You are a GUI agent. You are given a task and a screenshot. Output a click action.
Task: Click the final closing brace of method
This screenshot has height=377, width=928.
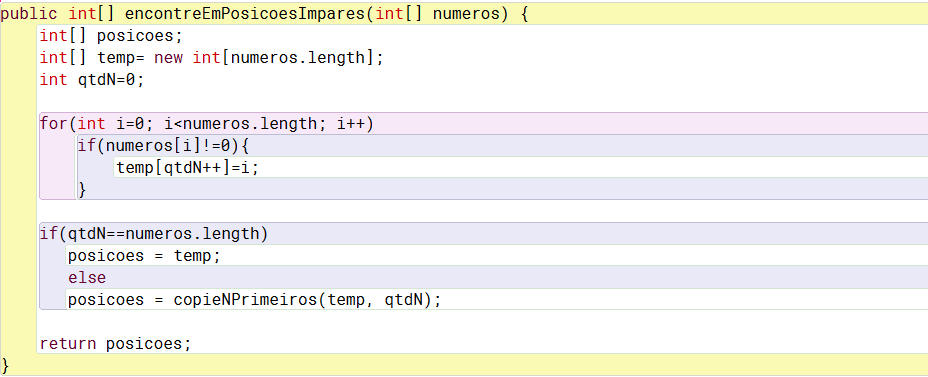click(6, 364)
